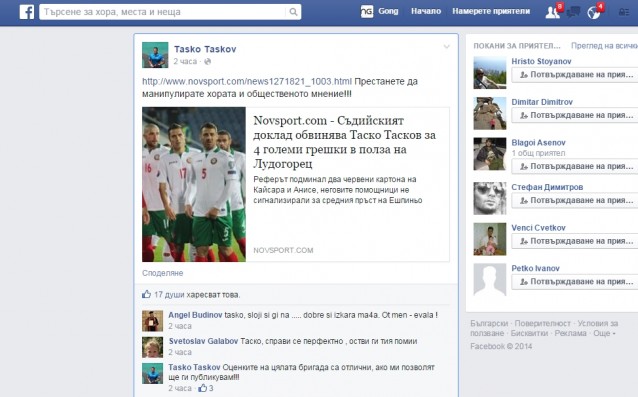The height and width of the screenshot is (397, 638).
Task: Click the Facebook search input field
Action: click(163, 12)
